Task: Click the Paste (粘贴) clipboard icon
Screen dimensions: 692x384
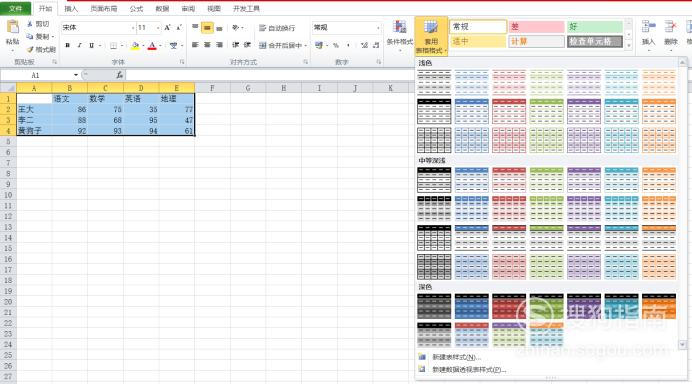Action: [x=12, y=27]
